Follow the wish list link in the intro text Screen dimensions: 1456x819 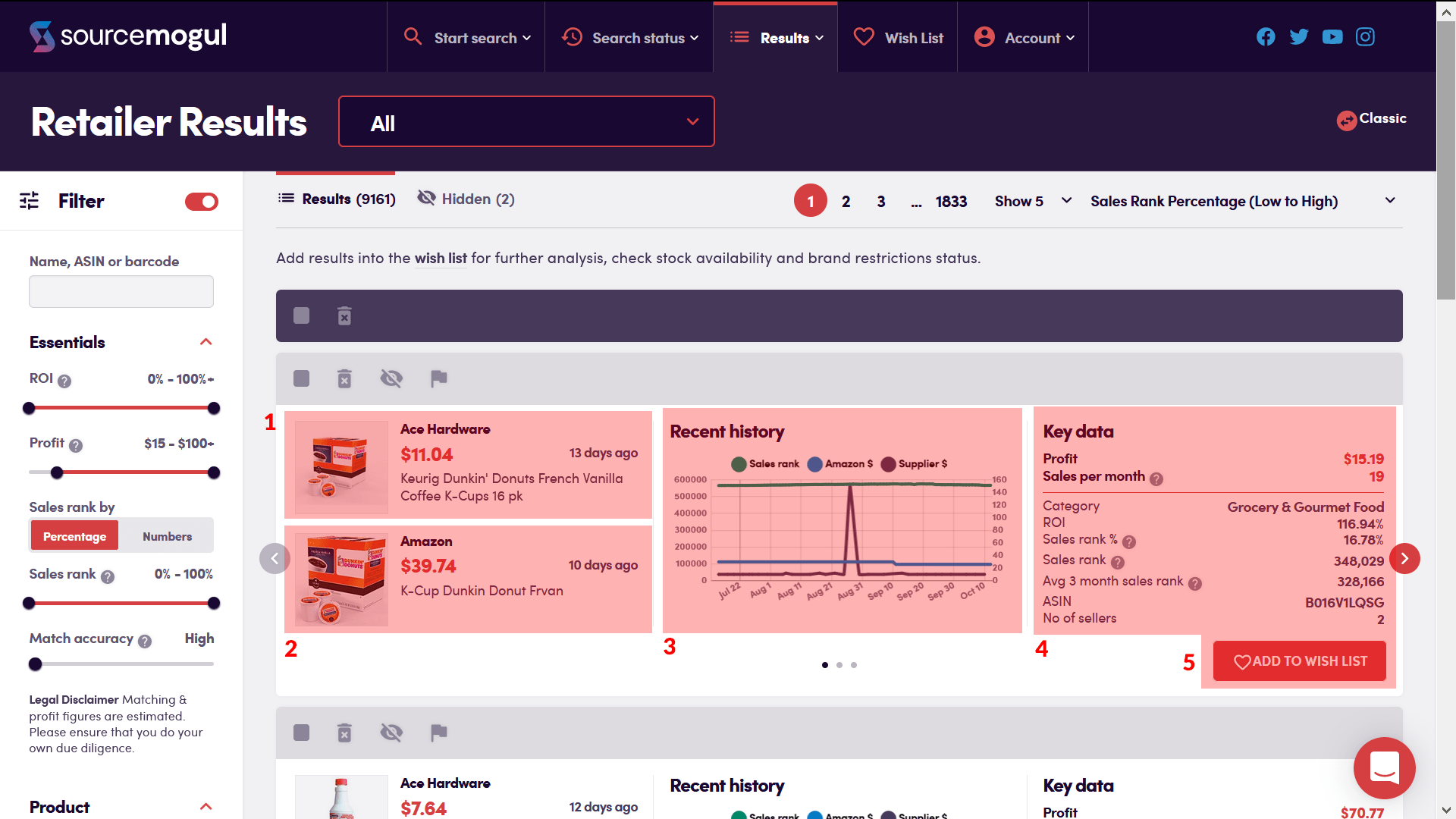click(x=441, y=258)
